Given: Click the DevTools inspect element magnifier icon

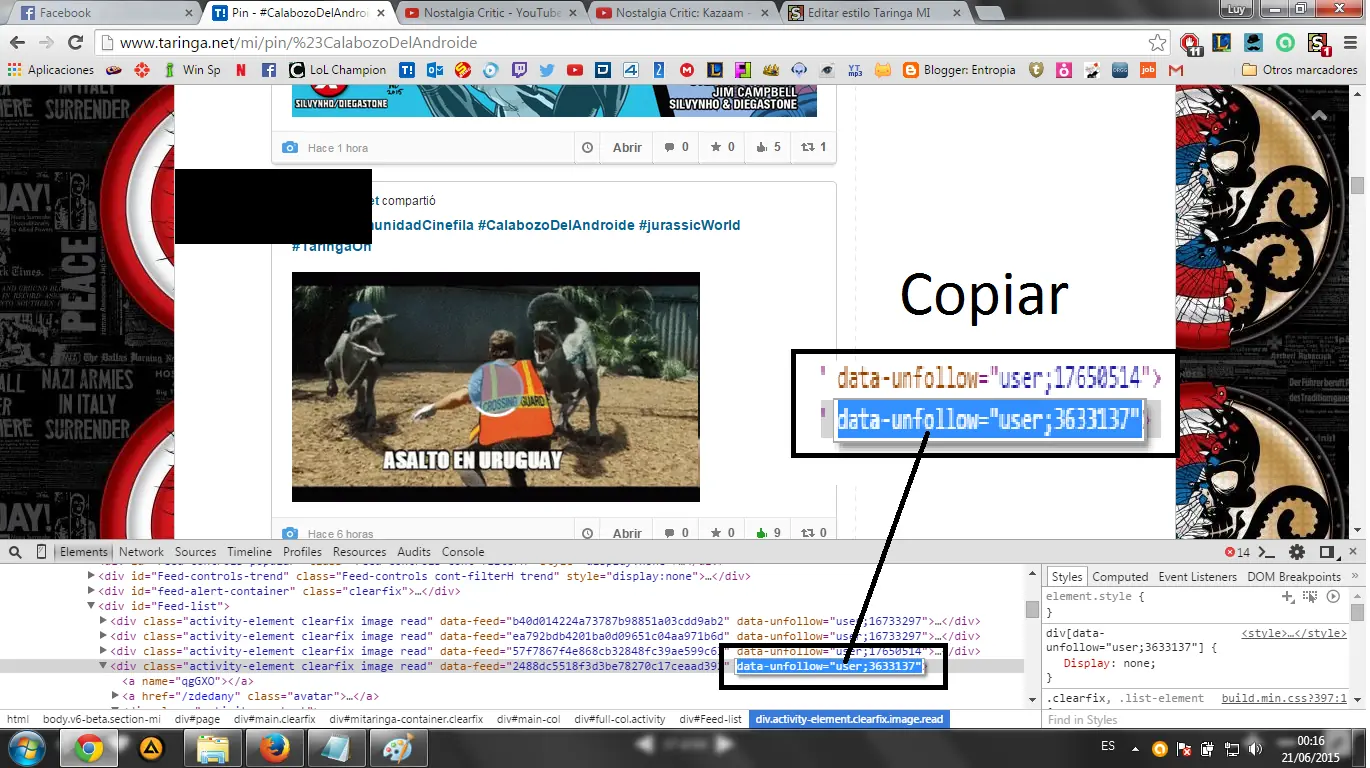Looking at the screenshot, I should point(15,552).
